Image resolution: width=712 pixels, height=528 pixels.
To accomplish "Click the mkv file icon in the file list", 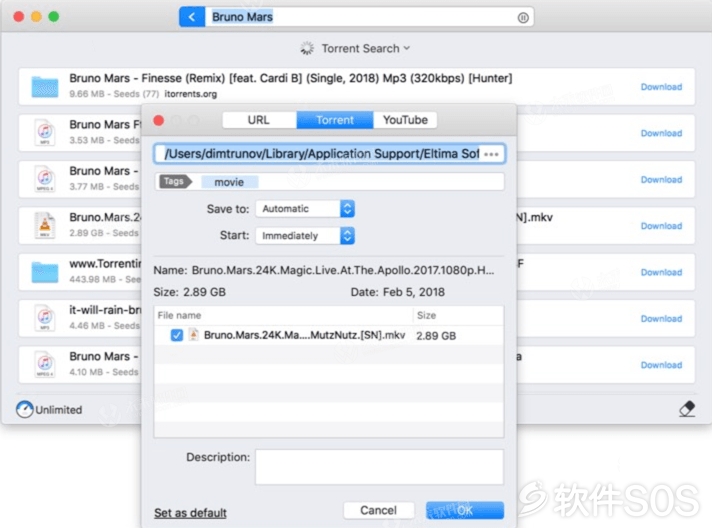I will [x=193, y=335].
